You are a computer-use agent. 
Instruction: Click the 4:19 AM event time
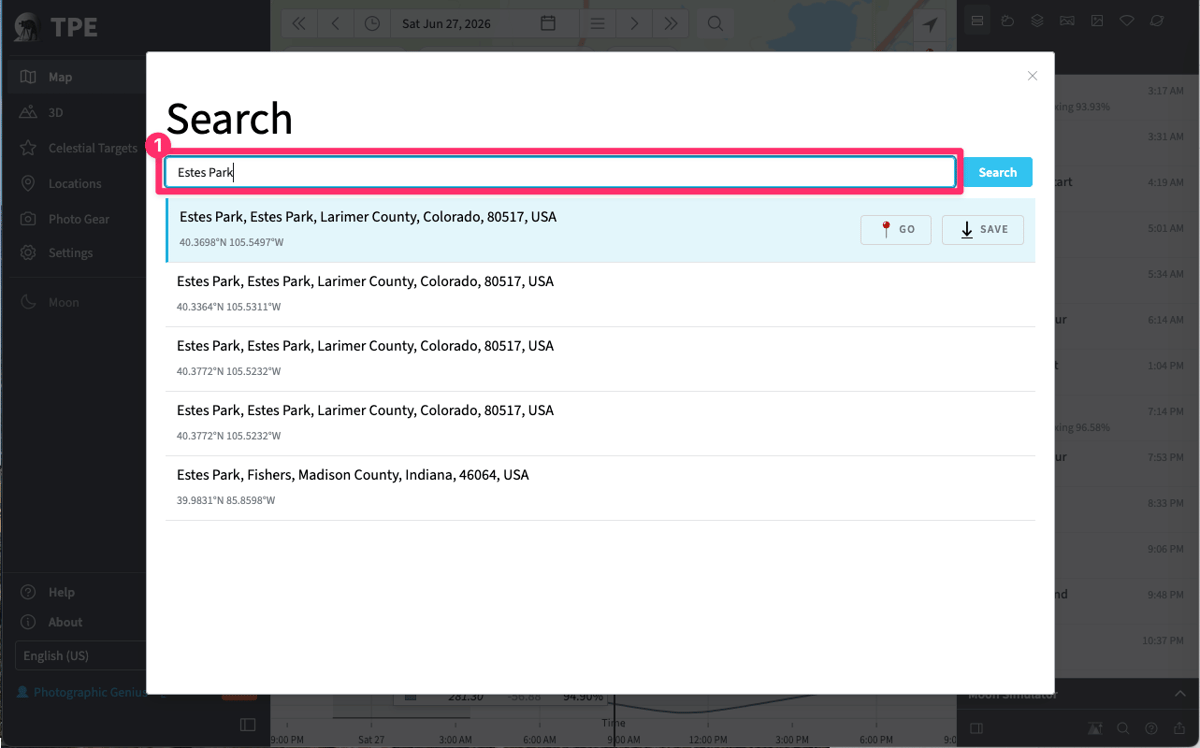click(x=1165, y=183)
